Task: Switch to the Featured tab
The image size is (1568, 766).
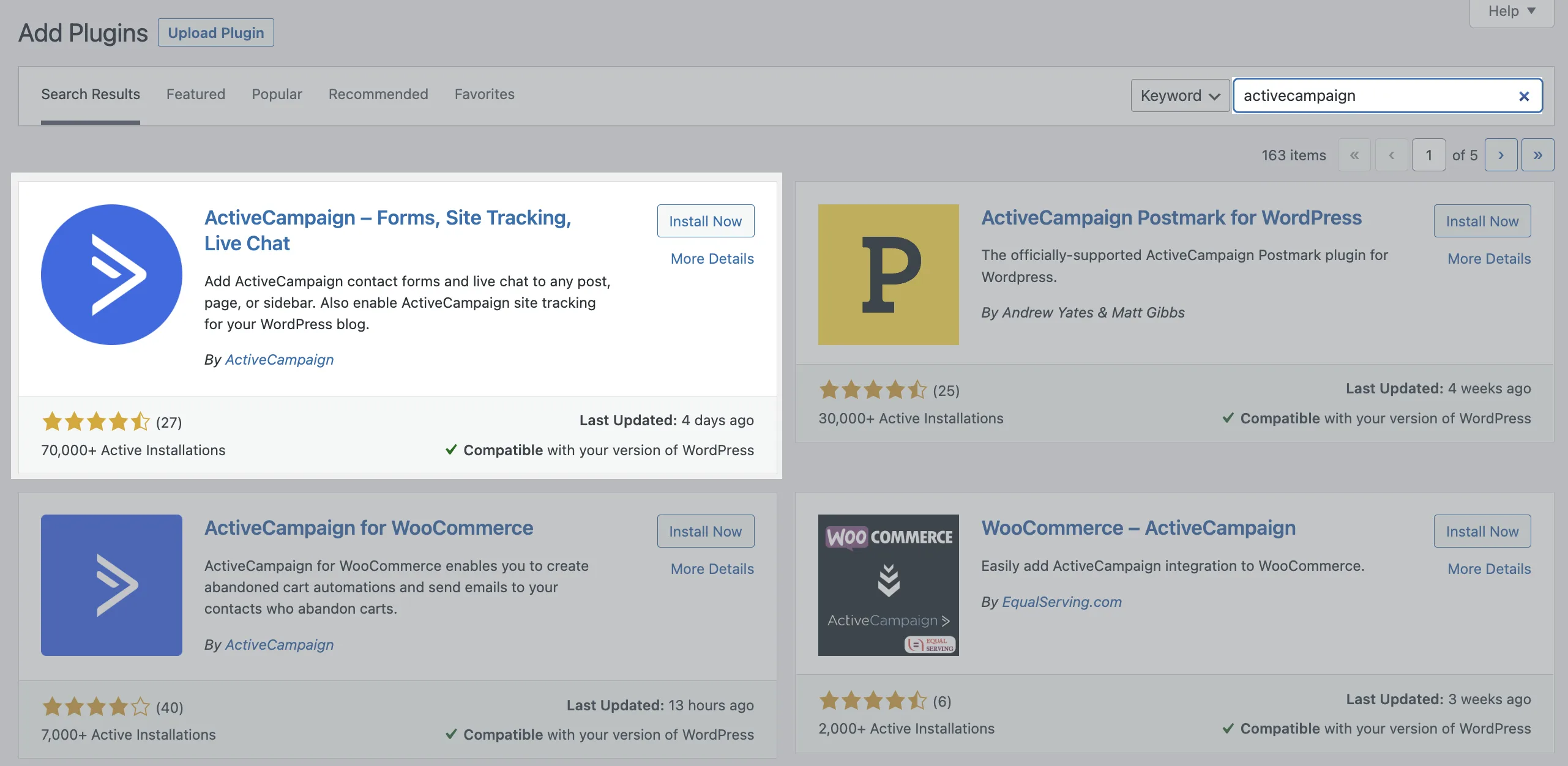Action: tap(196, 94)
